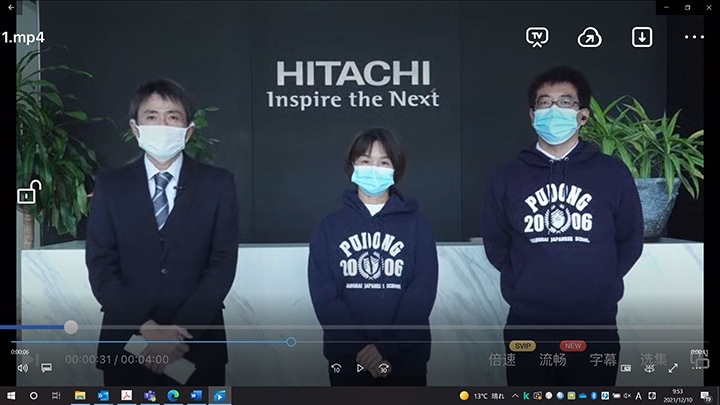Skip forward with fast-forward icon
The height and width of the screenshot is (405, 720).
(384, 368)
